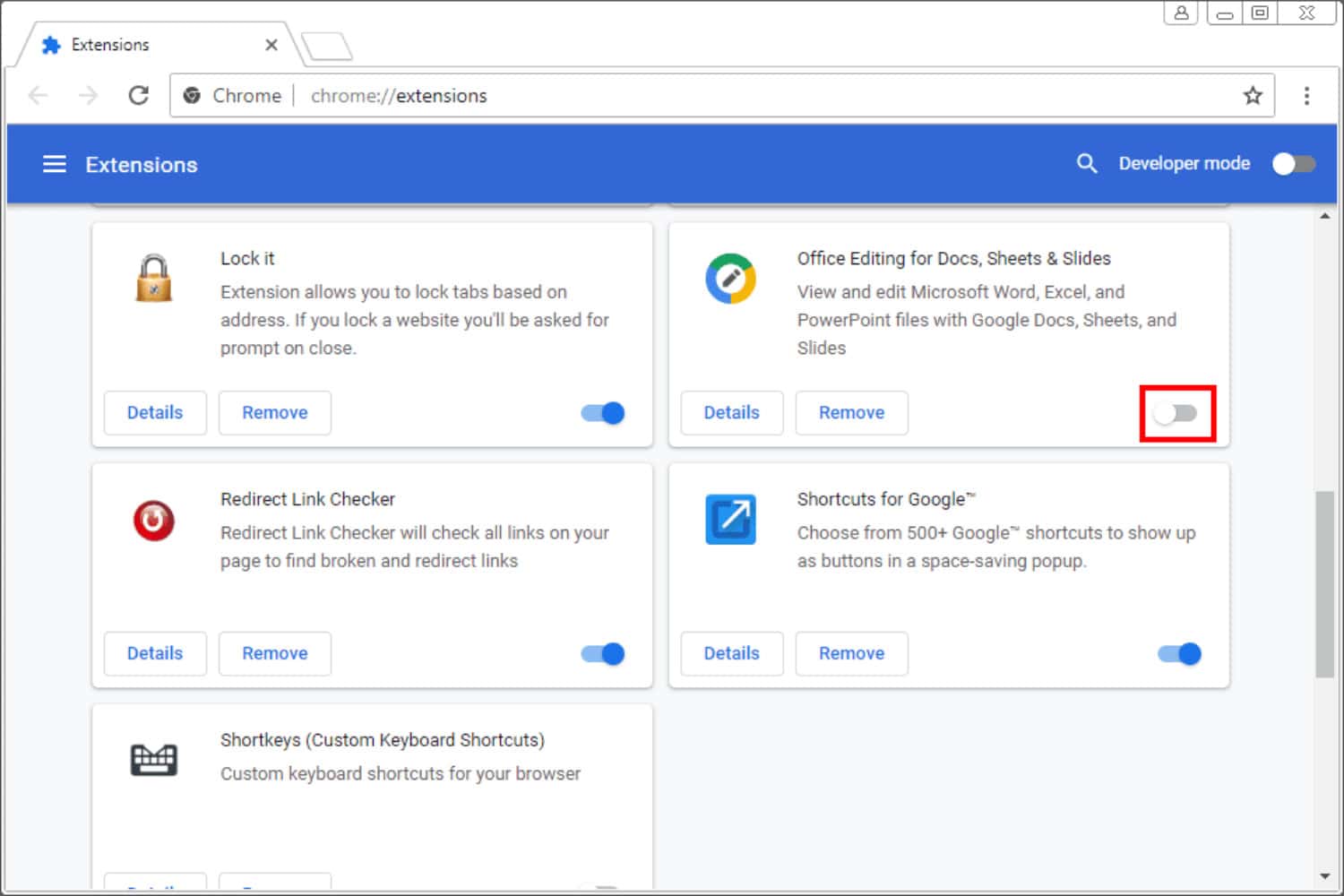Viewport: 1344px width, 896px height.
Task: Close the Extensions tab
Action: (271, 45)
